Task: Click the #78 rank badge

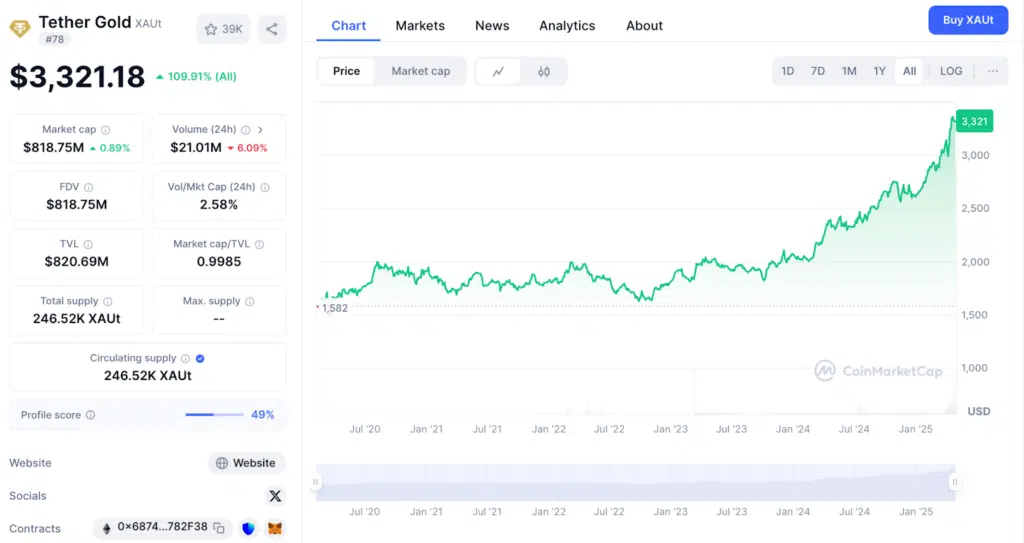Action: click(x=54, y=39)
